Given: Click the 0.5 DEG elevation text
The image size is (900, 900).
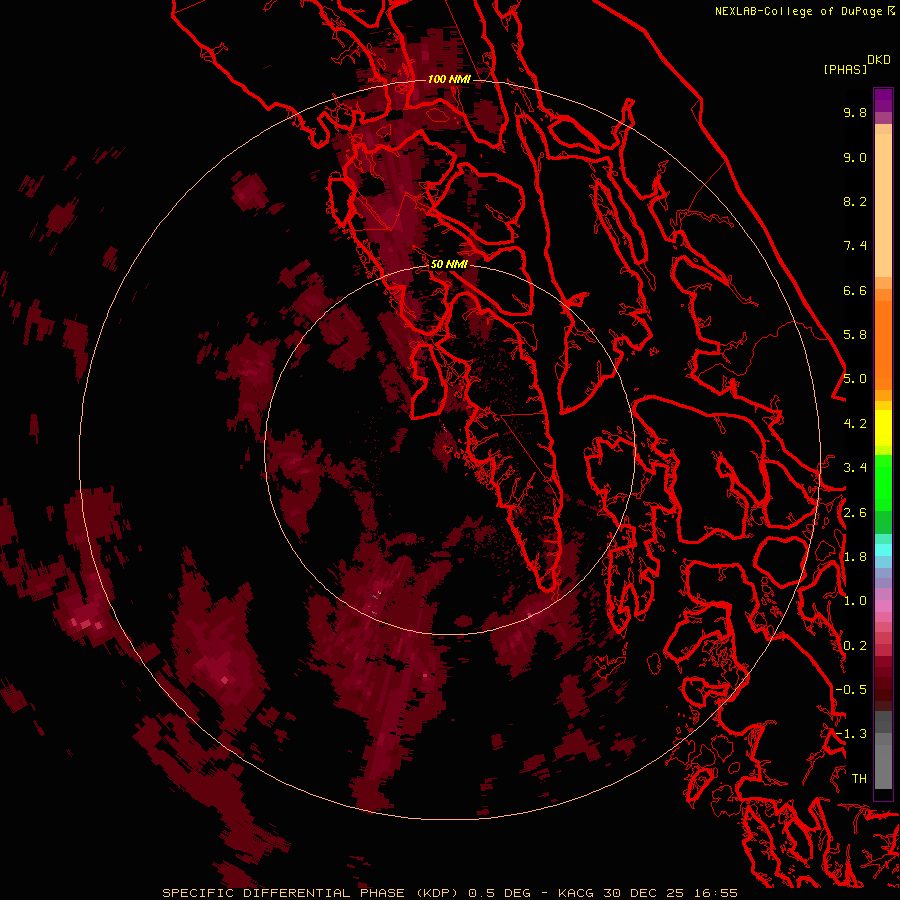Looking at the screenshot, I should [x=502, y=893].
